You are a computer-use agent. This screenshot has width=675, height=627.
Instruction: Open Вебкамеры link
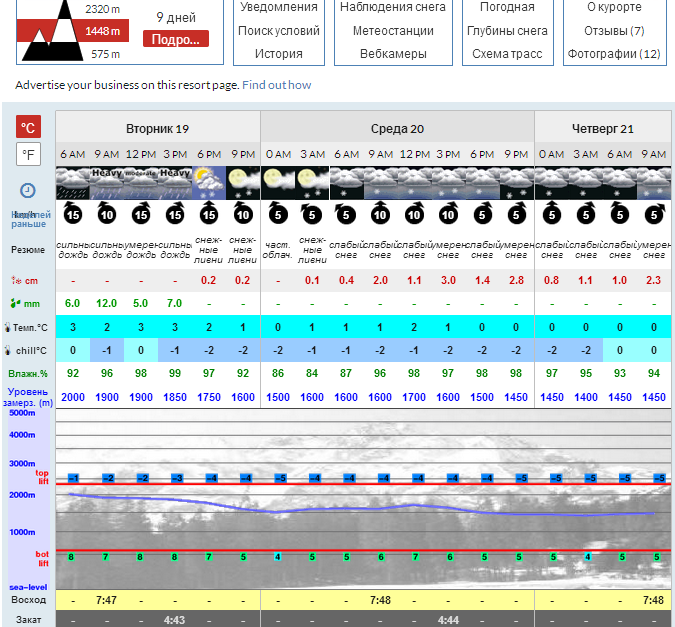393,54
